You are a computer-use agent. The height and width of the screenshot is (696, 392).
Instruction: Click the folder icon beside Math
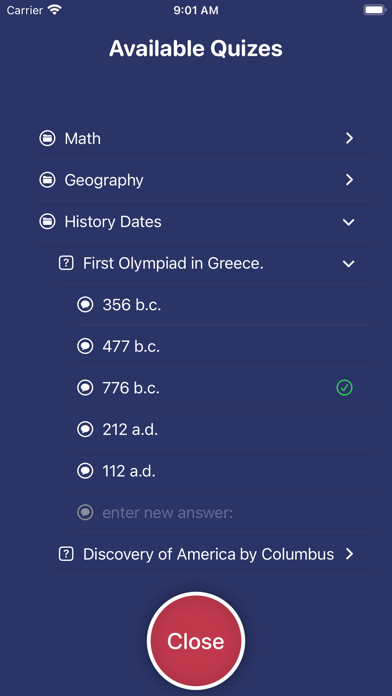tap(47, 138)
